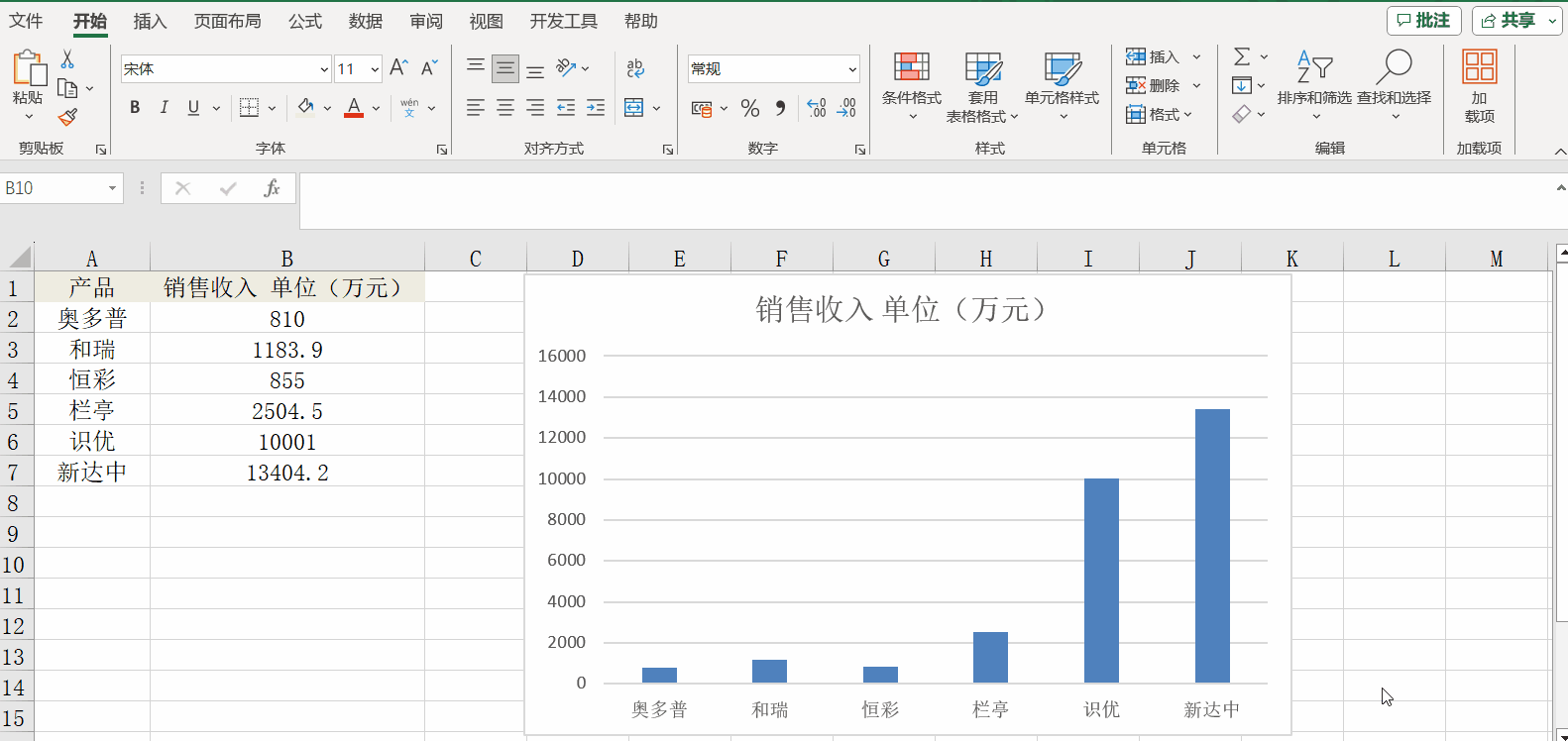The height and width of the screenshot is (741, 1568).
Task: Apply Percent style format
Action: [750, 107]
